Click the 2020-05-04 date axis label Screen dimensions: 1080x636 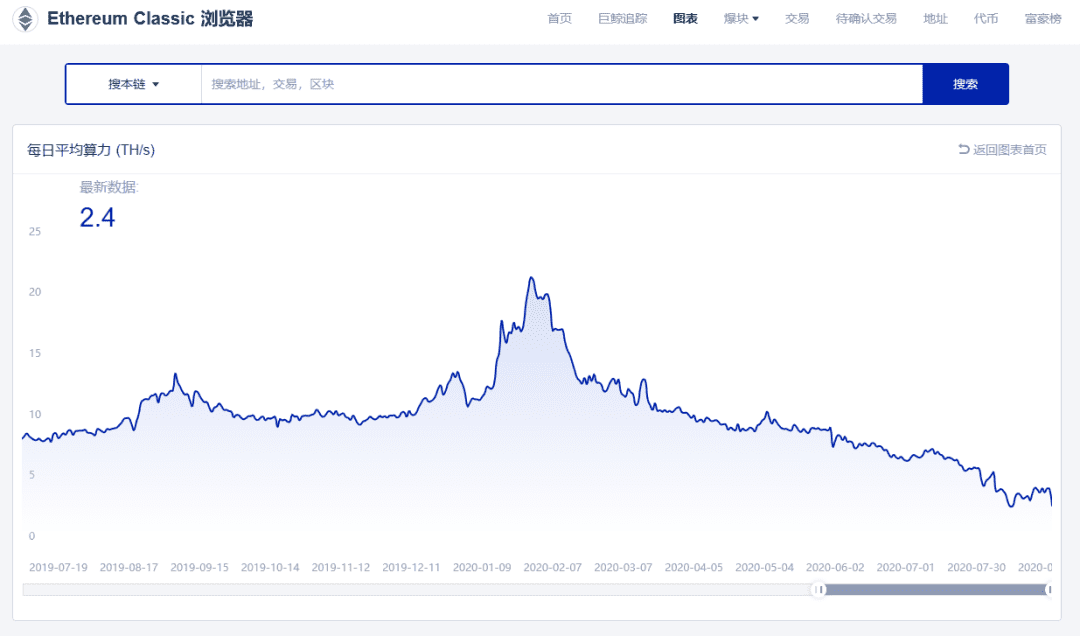tap(765, 567)
